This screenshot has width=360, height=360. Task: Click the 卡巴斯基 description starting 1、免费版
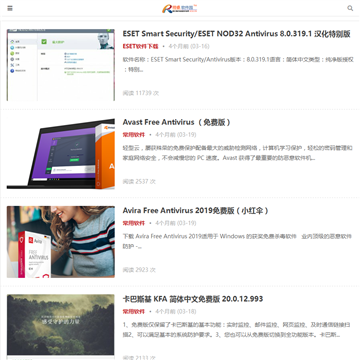click(x=237, y=330)
